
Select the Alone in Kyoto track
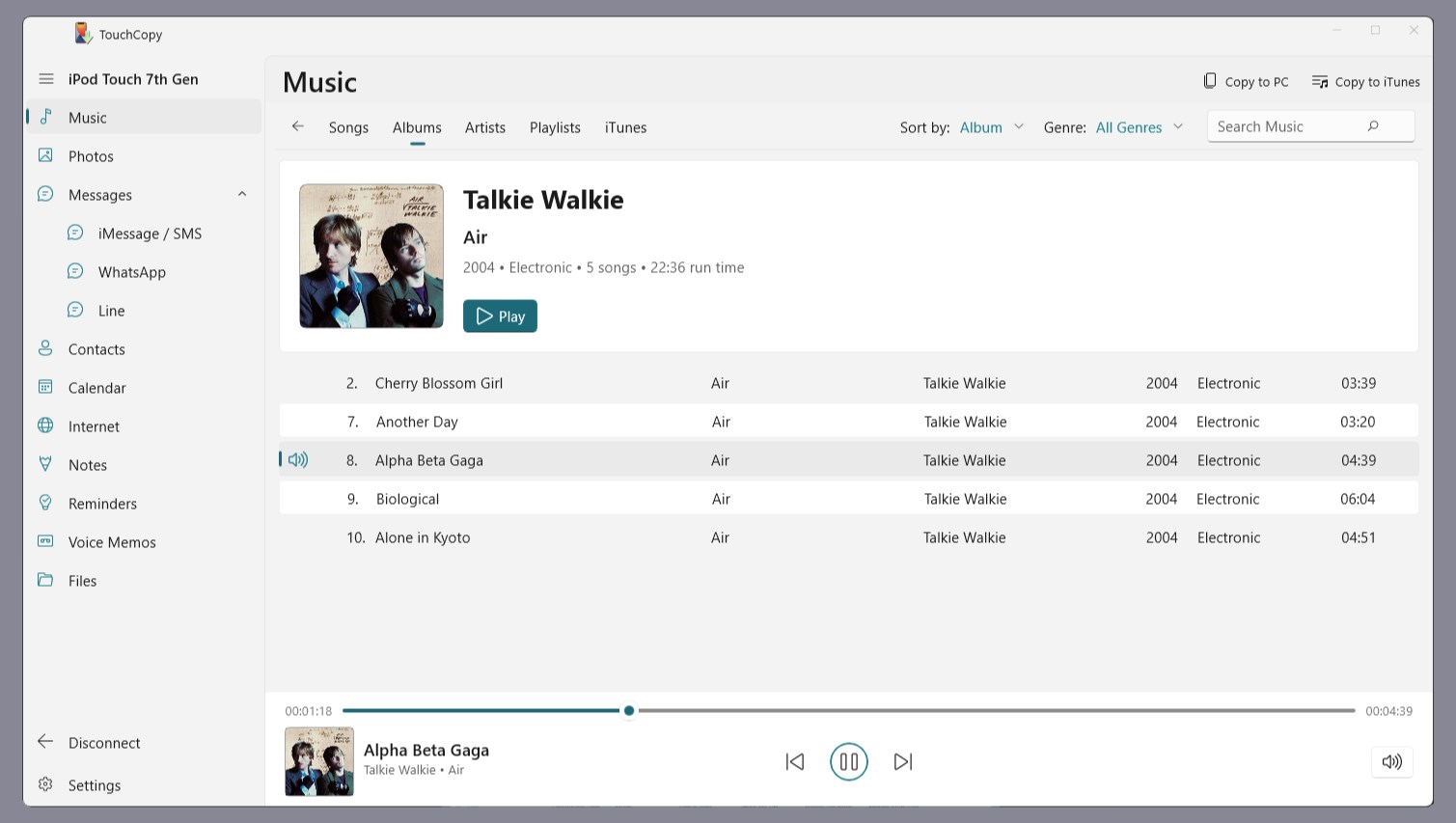tap(849, 537)
